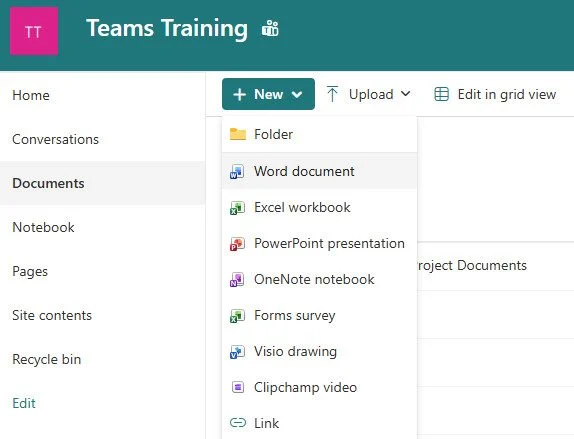Click Edit link under navigation
Screen dimensions: 574x439
(x=24, y=403)
